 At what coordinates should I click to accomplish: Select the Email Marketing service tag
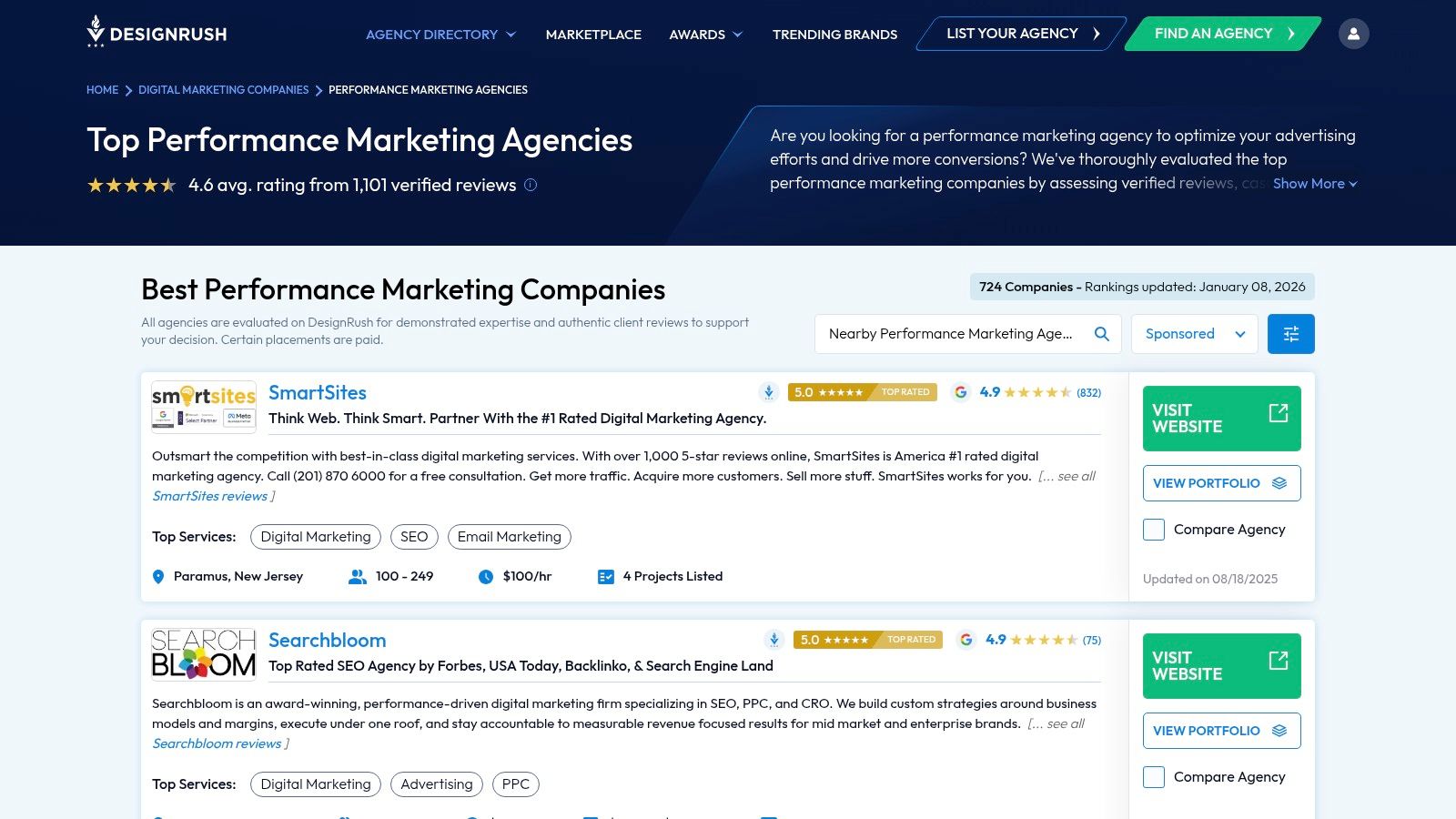click(510, 537)
